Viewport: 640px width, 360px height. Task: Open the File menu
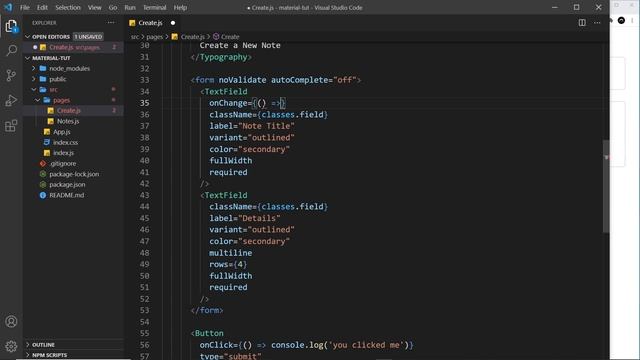coord(25,7)
